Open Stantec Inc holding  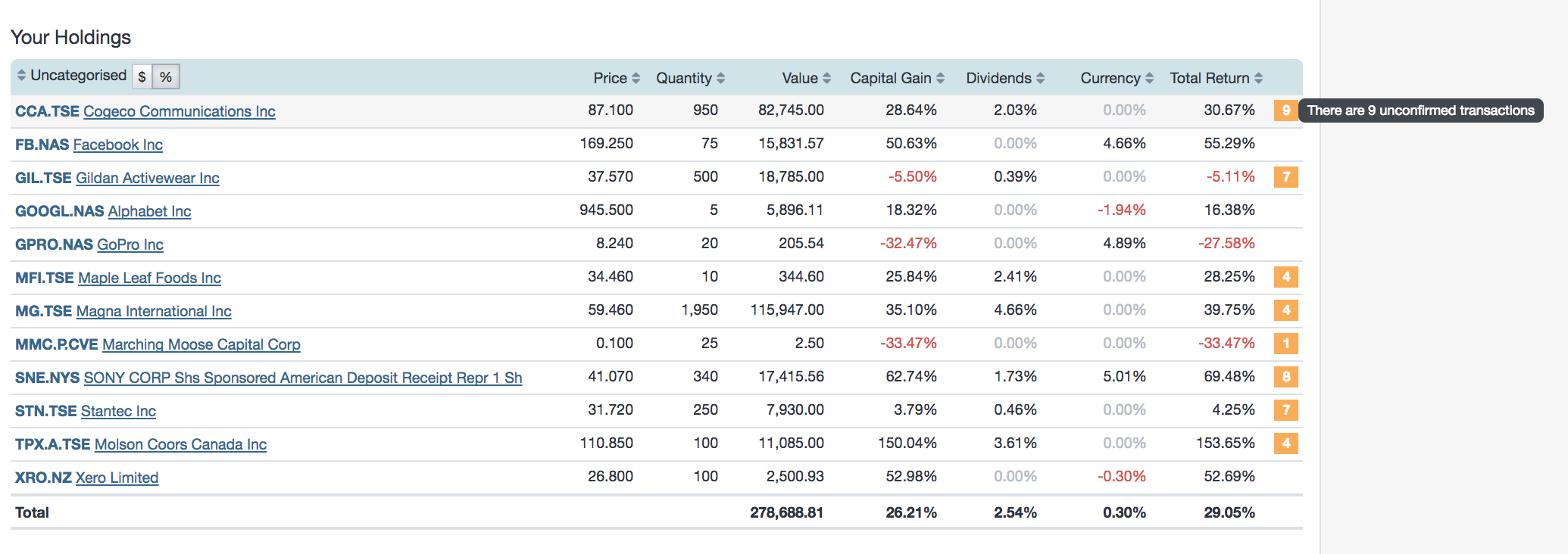point(118,411)
